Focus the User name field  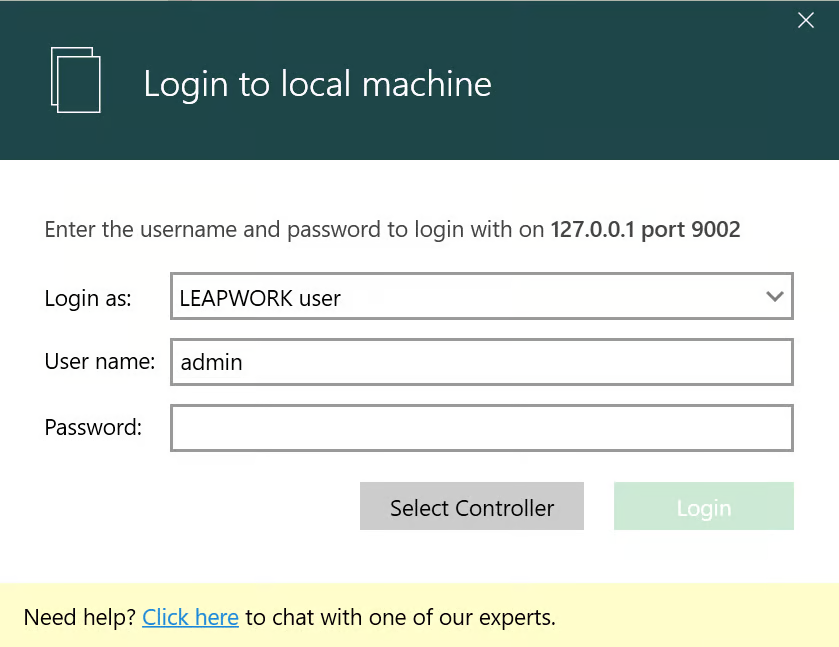pos(482,362)
